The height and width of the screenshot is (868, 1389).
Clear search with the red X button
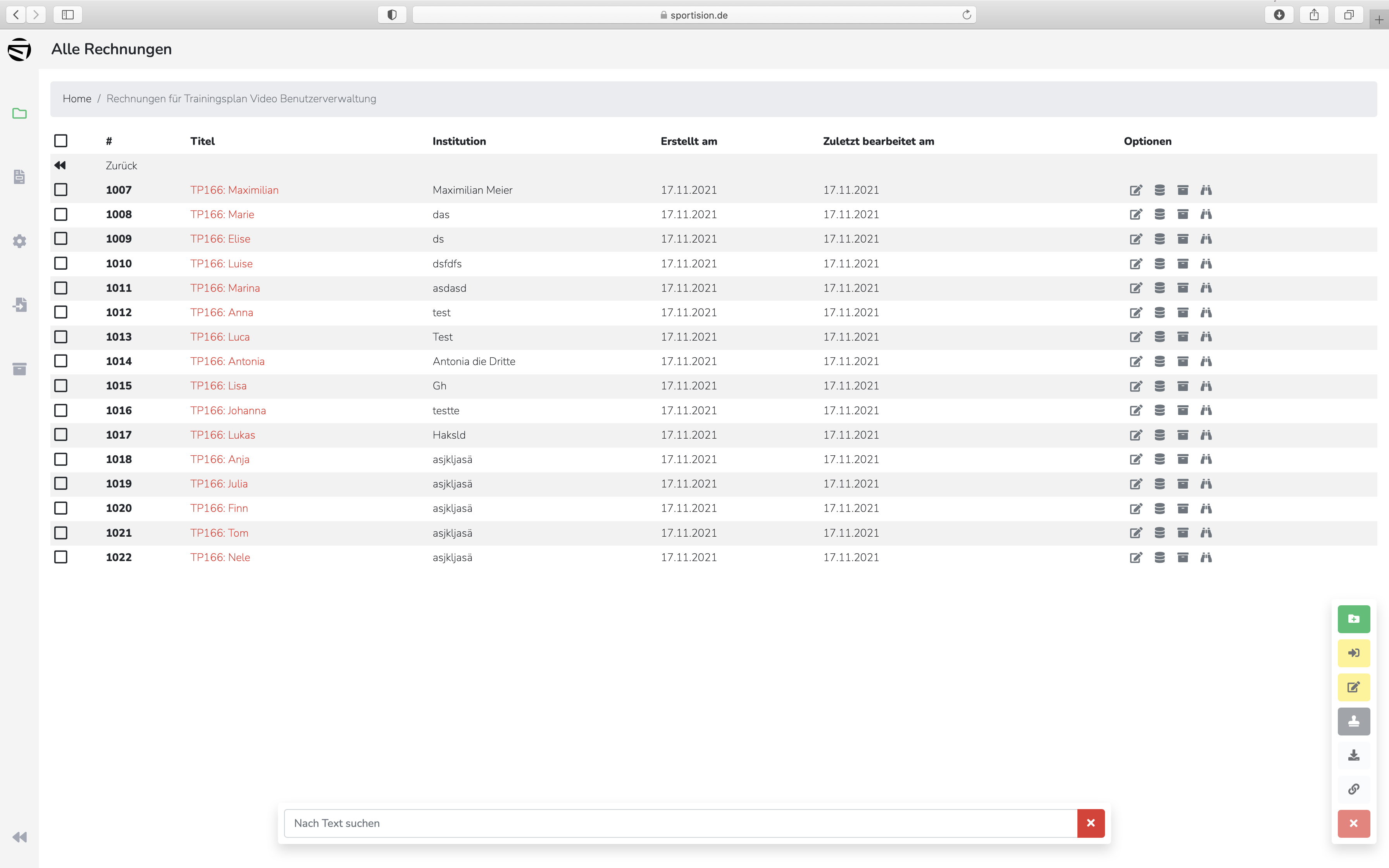point(1091,823)
